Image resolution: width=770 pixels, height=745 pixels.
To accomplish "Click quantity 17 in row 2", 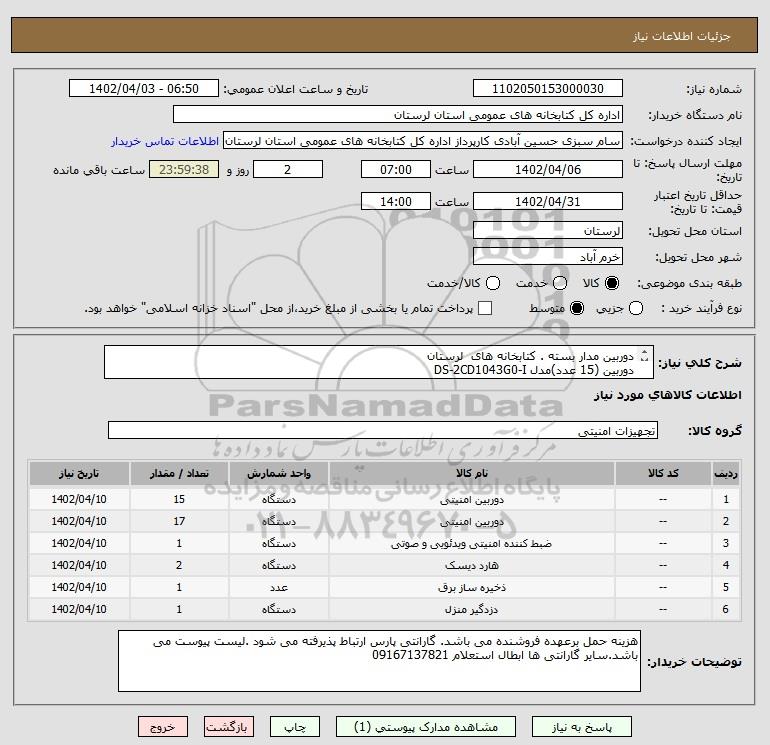I will point(179,522).
